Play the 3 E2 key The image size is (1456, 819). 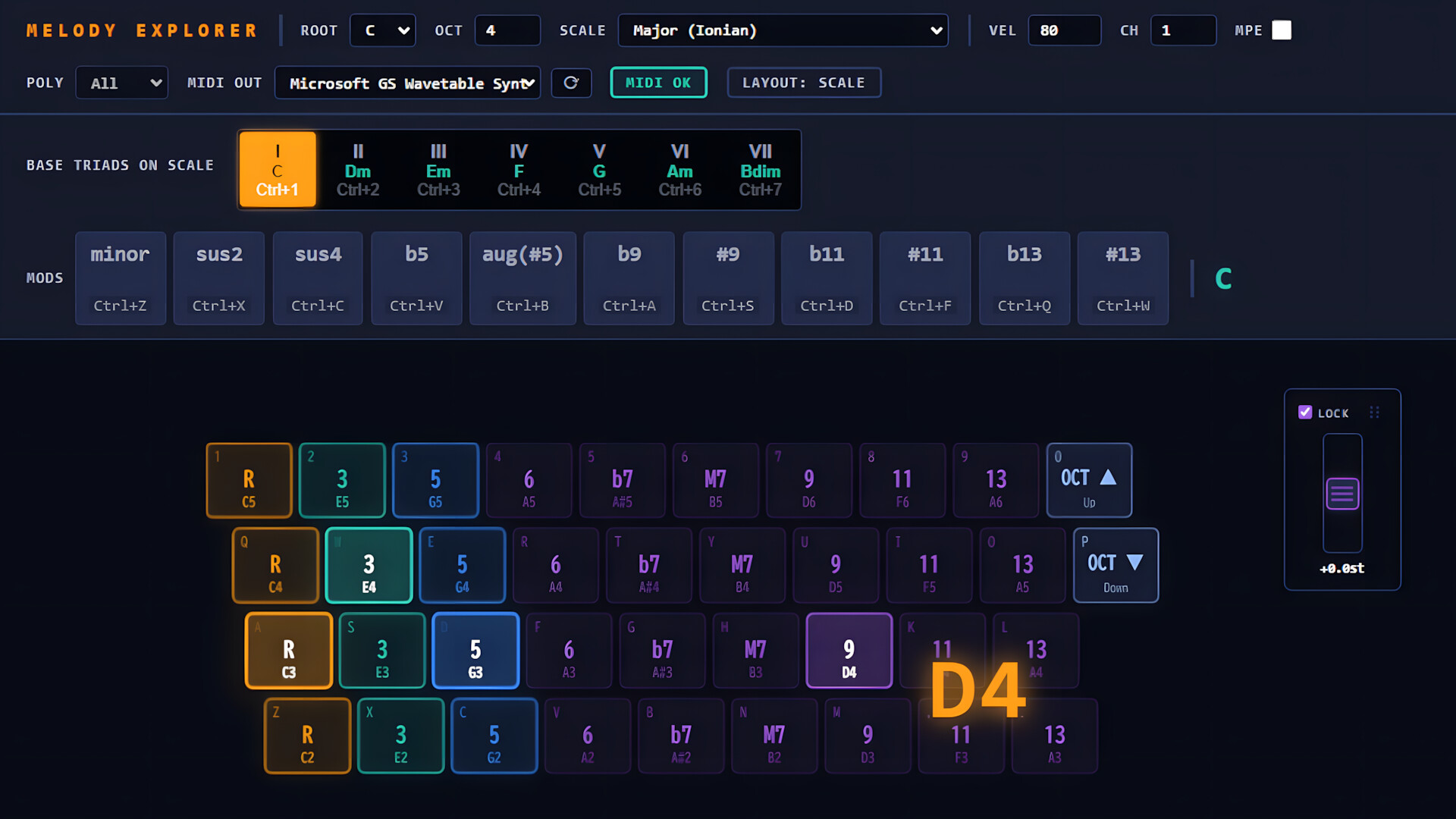coord(400,736)
